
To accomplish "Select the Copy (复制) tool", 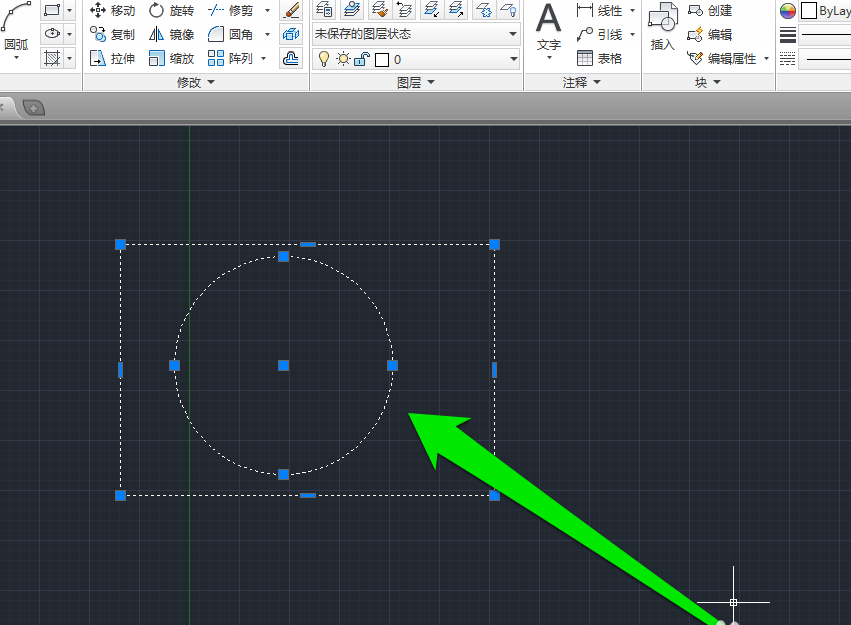I will 112,35.
